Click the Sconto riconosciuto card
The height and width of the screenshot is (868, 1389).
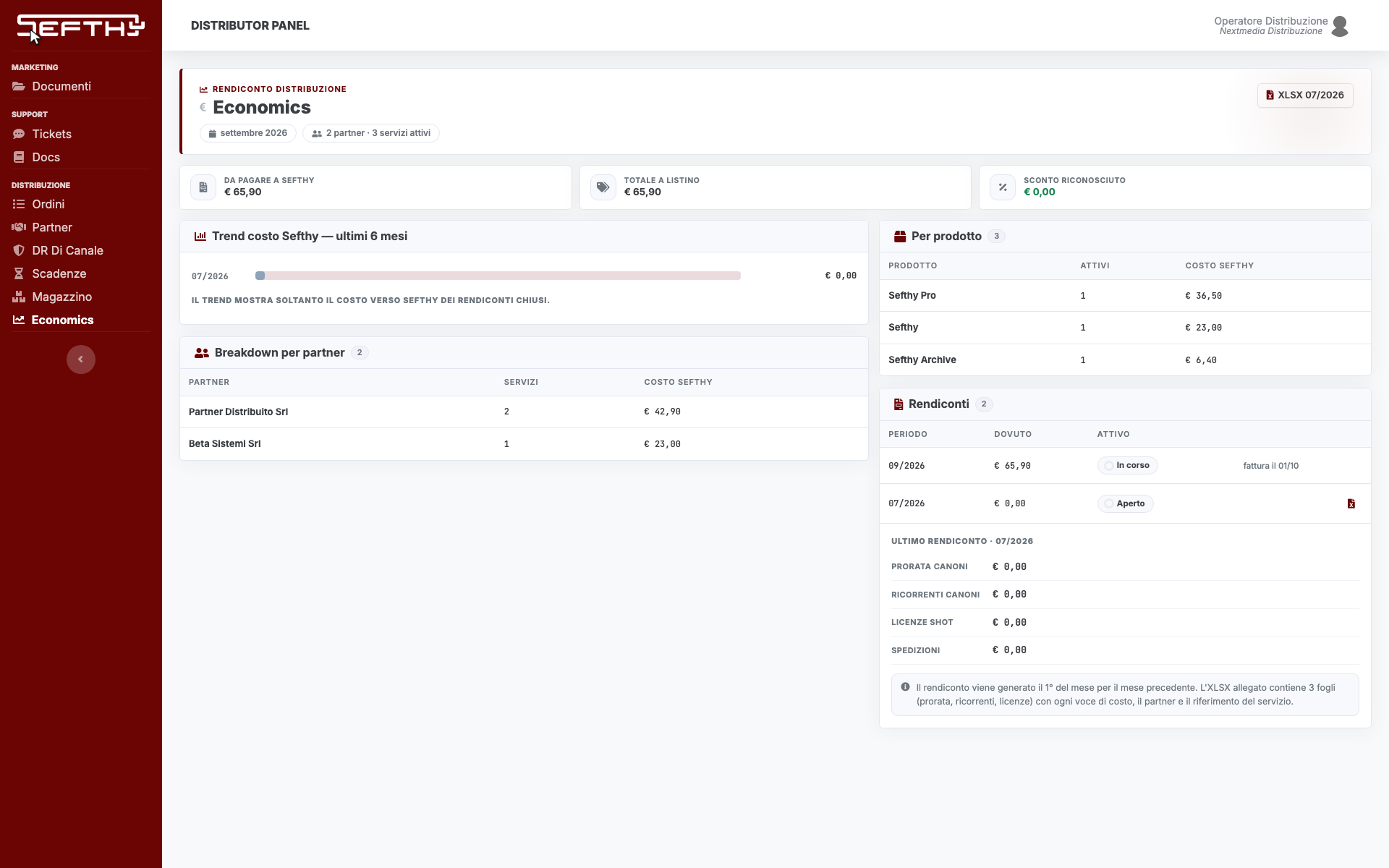coord(1175,187)
